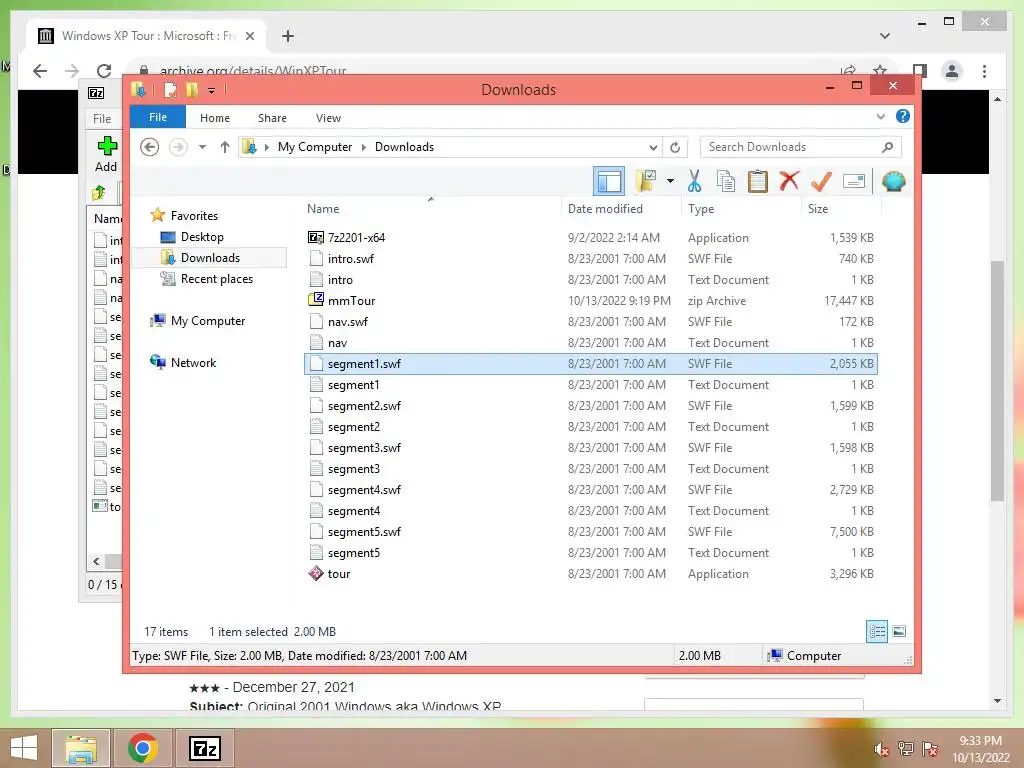The image size is (1024, 768).
Task: Click the up folder icon in 7-Zip
Action: (x=99, y=193)
